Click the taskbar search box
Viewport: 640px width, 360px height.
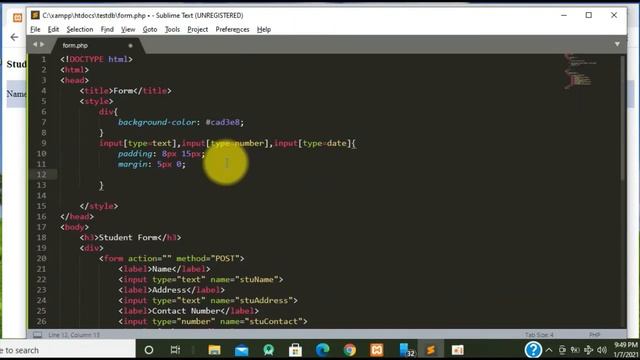pos(67,350)
